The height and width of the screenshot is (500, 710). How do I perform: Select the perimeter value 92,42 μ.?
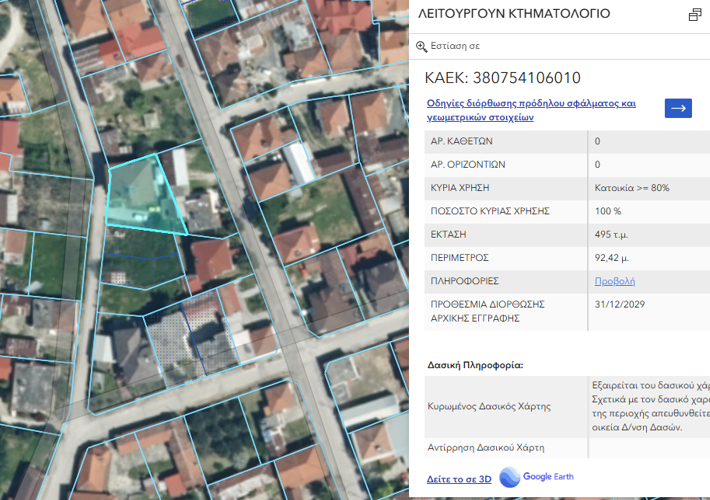click(611, 258)
